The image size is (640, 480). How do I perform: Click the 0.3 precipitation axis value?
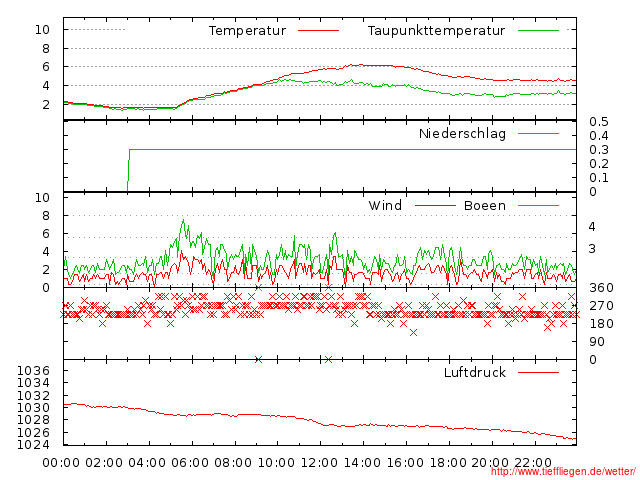[x=599, y=150]
